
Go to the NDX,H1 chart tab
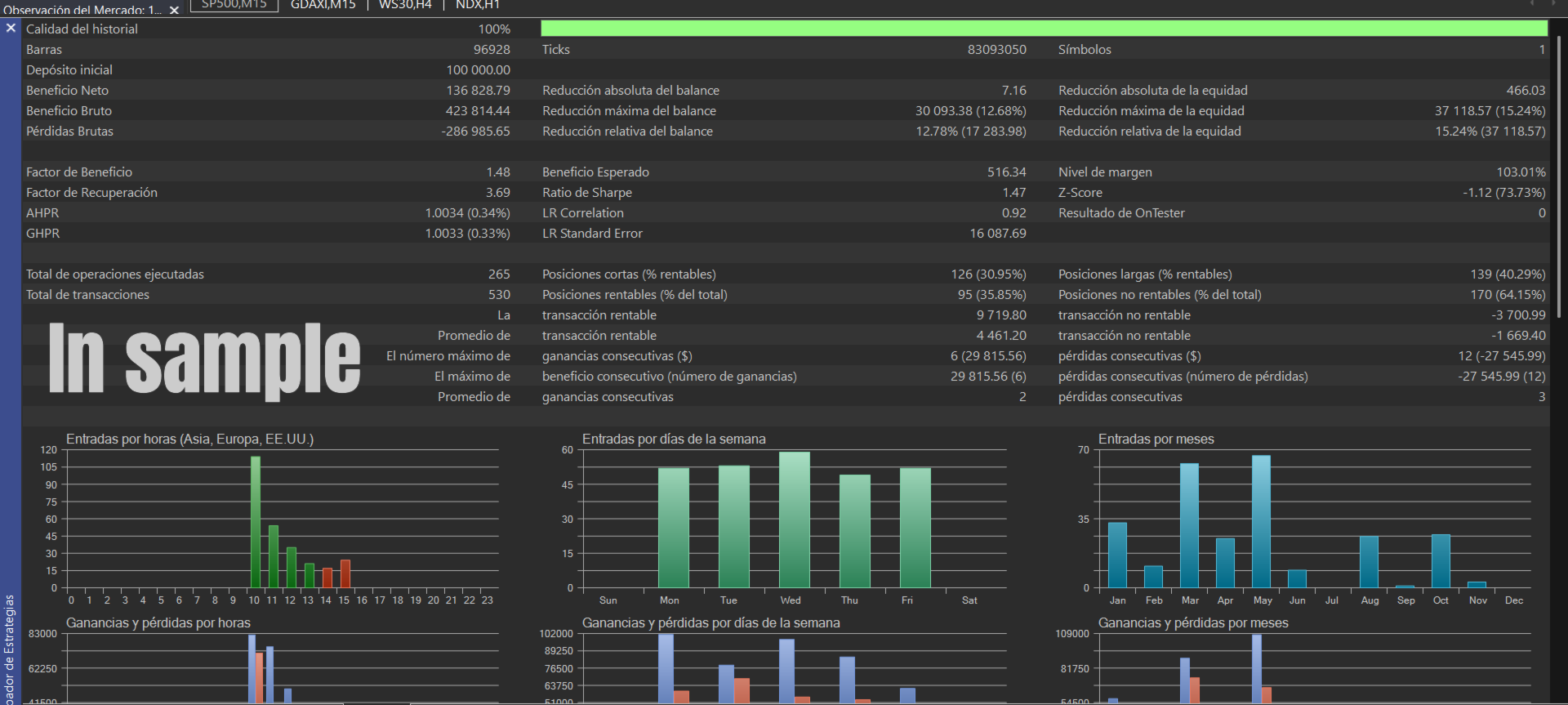(x=478, y=5)
